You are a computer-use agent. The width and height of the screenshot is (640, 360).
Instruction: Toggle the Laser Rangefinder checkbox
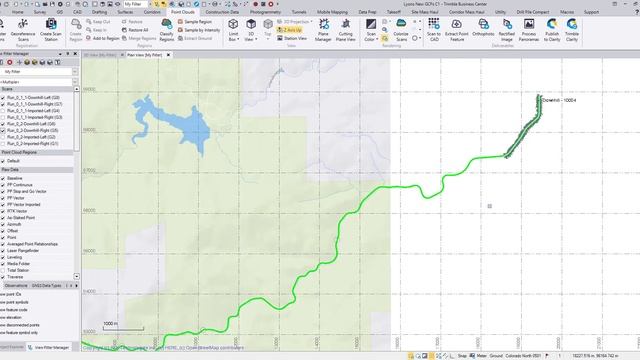tap(3, 251)
